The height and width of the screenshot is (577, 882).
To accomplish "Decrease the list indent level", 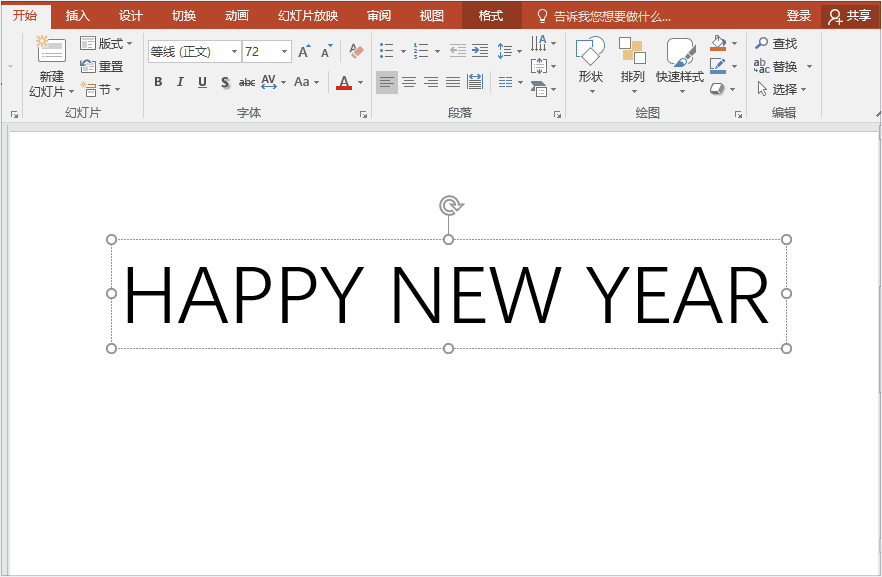I will pyautogui.click(x=457, y=51).
